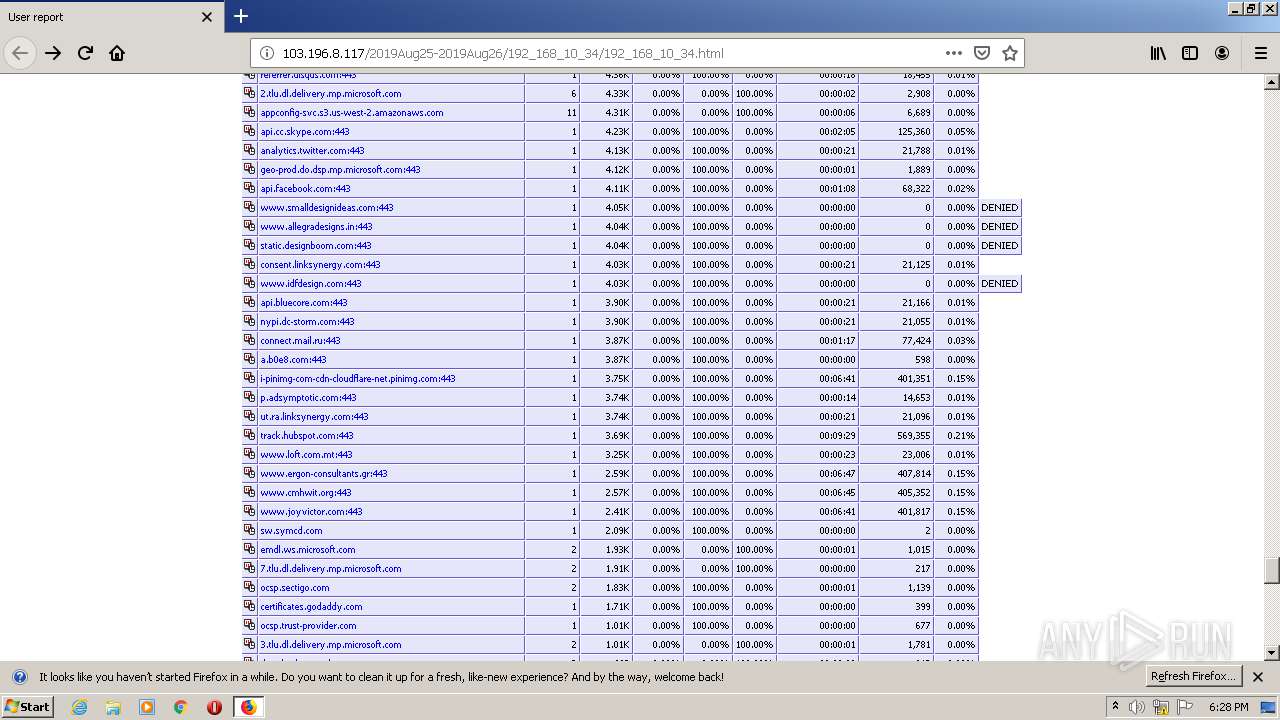This screenshot has height=720, width=1280.
Task: Open report icon beside certificates.godaddy.com
Action: pyautogui.click(x=250, y=606)
